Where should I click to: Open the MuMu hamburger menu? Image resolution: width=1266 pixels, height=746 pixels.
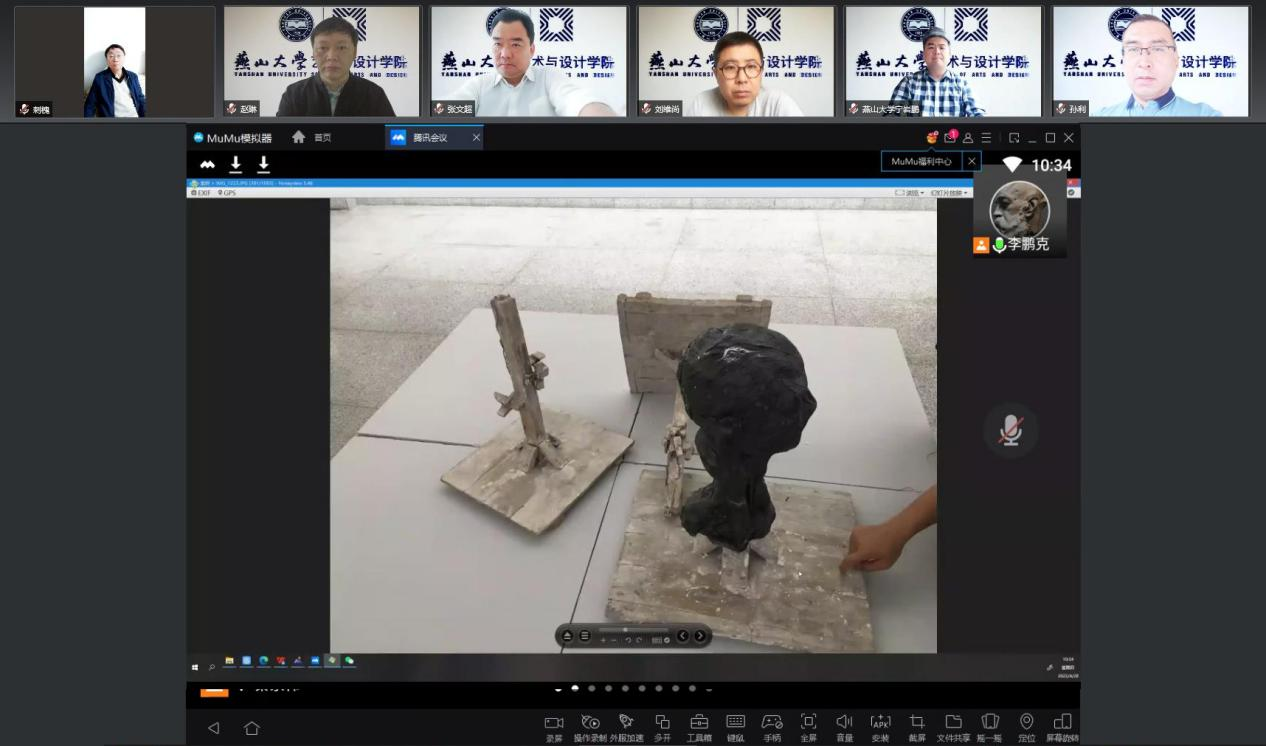[x=986, y=138]
